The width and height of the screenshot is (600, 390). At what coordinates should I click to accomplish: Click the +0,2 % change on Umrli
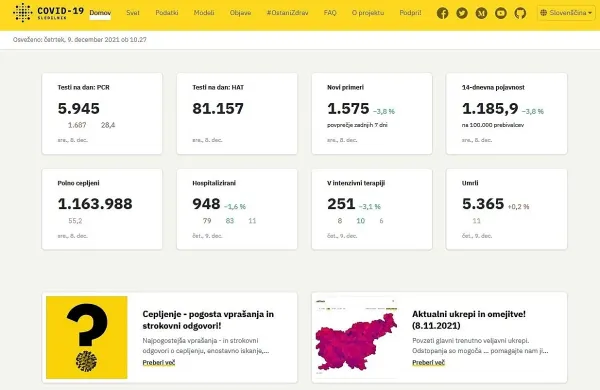point(518,207)
